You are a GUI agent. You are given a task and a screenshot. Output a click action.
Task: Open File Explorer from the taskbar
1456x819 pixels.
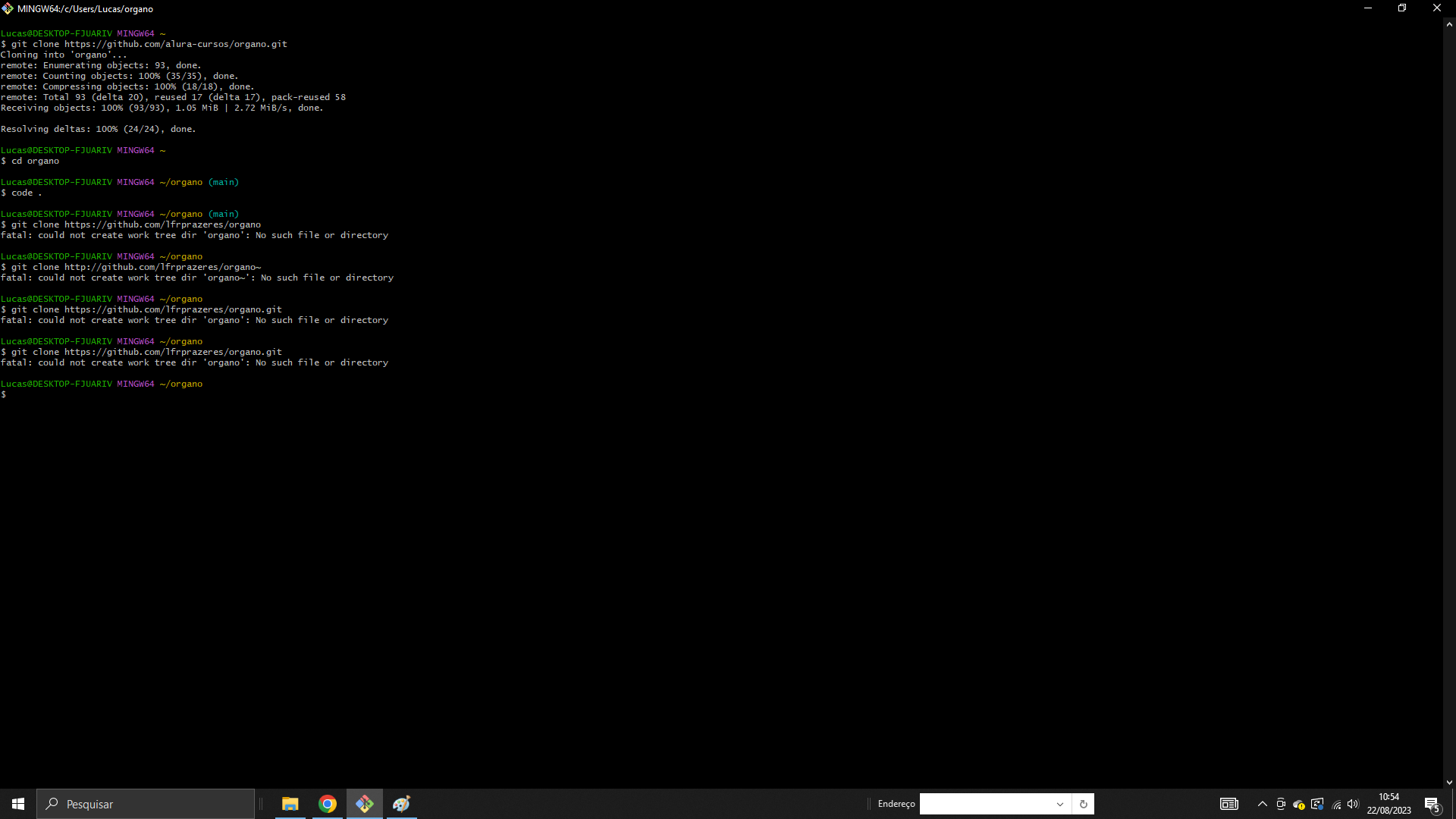(x=290, y=804)
